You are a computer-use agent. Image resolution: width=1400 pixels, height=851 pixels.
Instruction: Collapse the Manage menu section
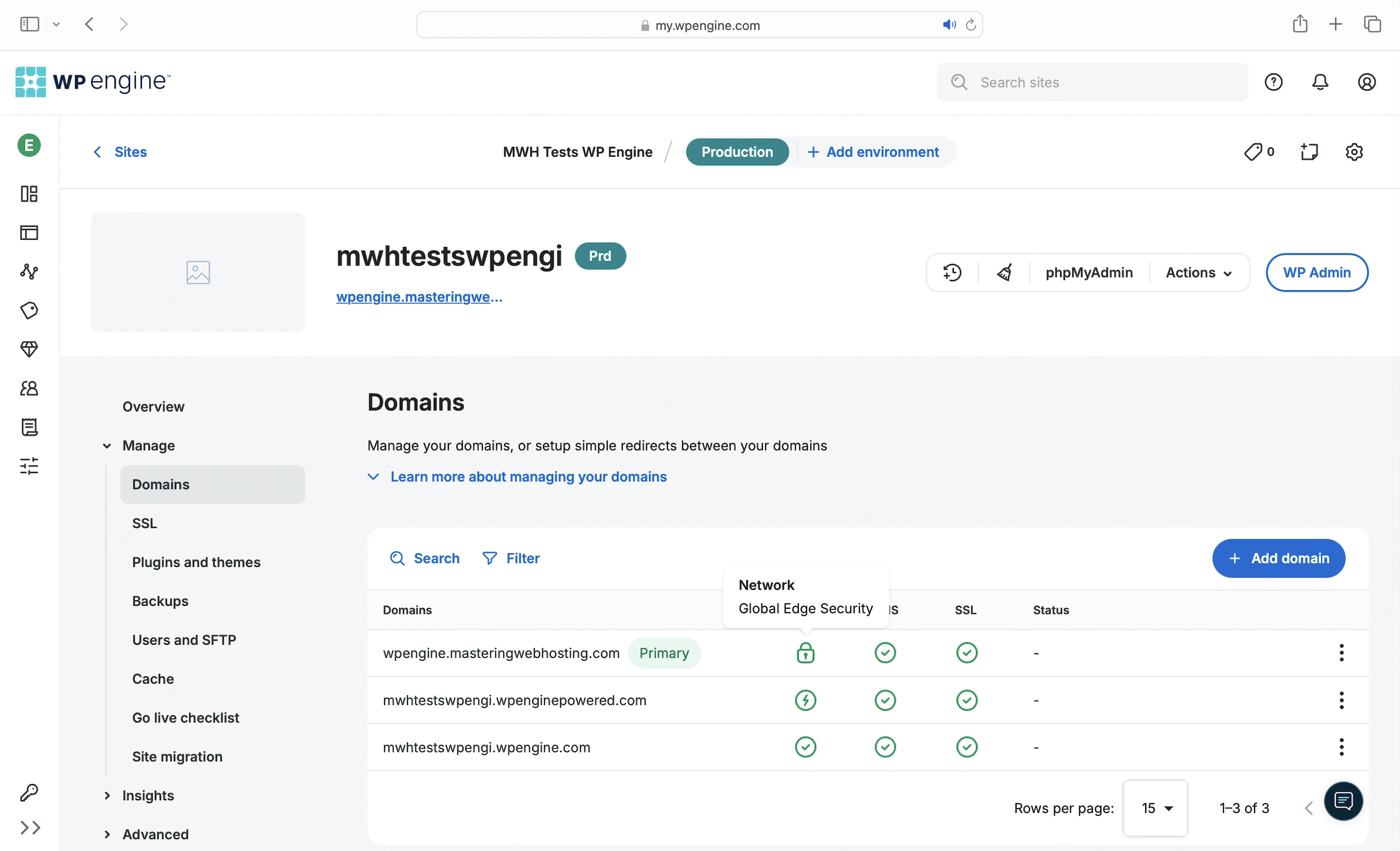pos(148,445)
